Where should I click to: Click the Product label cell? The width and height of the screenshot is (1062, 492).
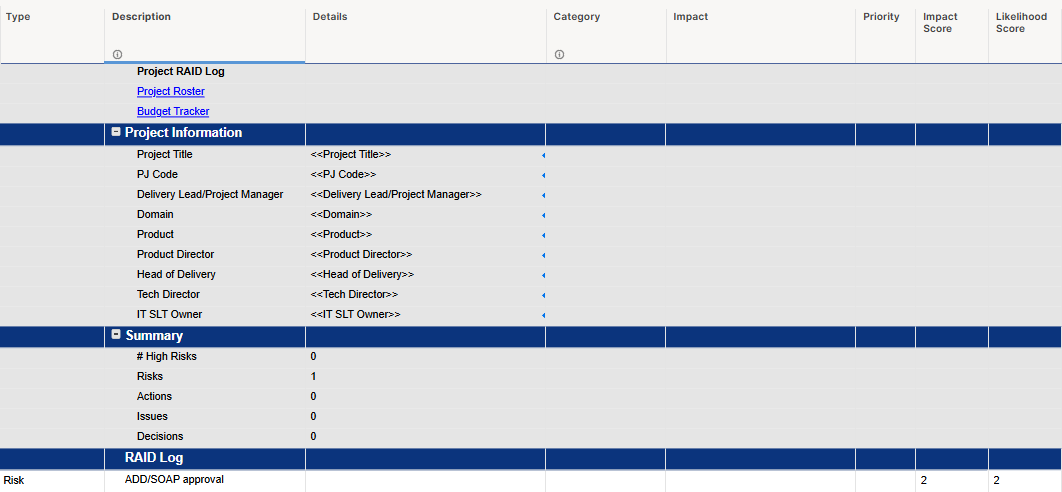[205, 234]
